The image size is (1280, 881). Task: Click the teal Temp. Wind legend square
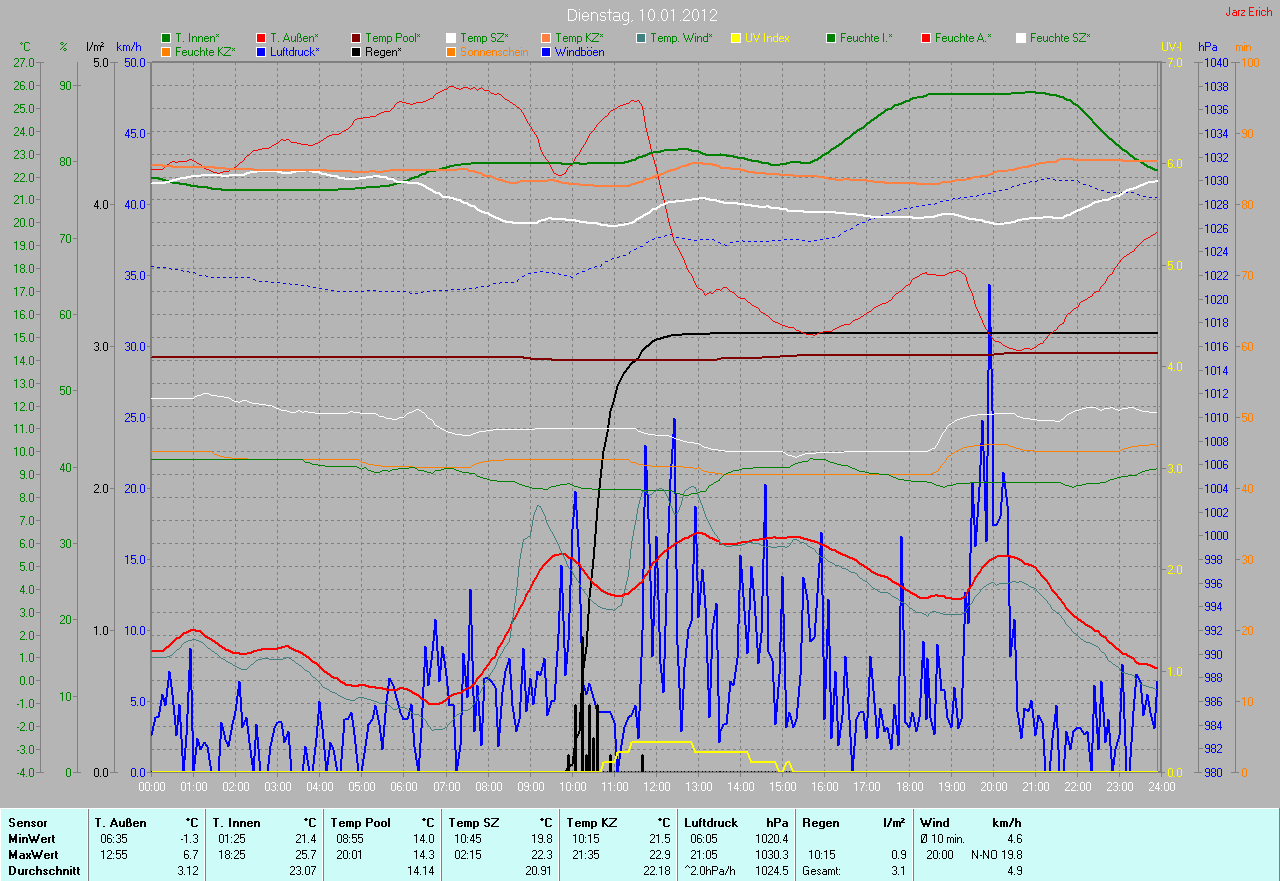click(x=641, y=38)
